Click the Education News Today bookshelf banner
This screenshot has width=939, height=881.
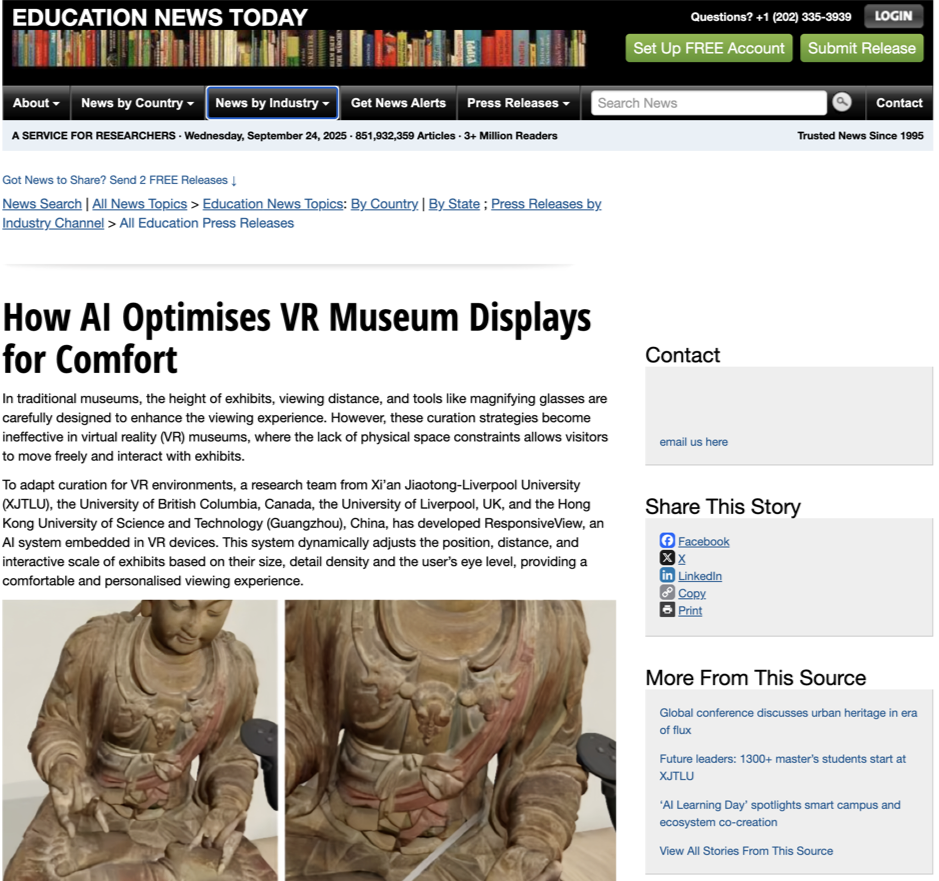click(x=298, y=48)
